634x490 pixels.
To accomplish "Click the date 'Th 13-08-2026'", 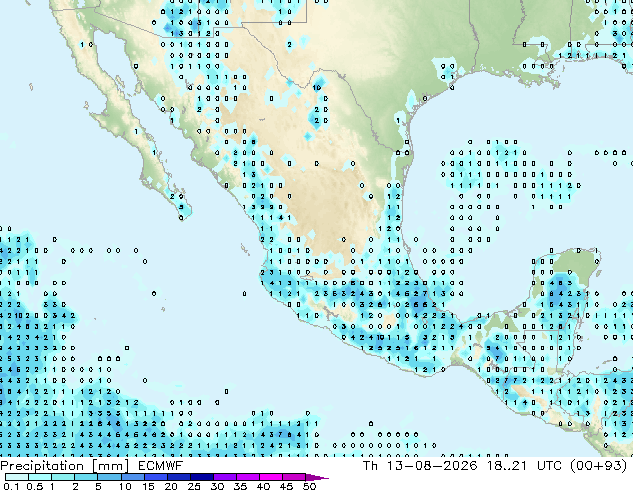I will (x=420, y=466).
